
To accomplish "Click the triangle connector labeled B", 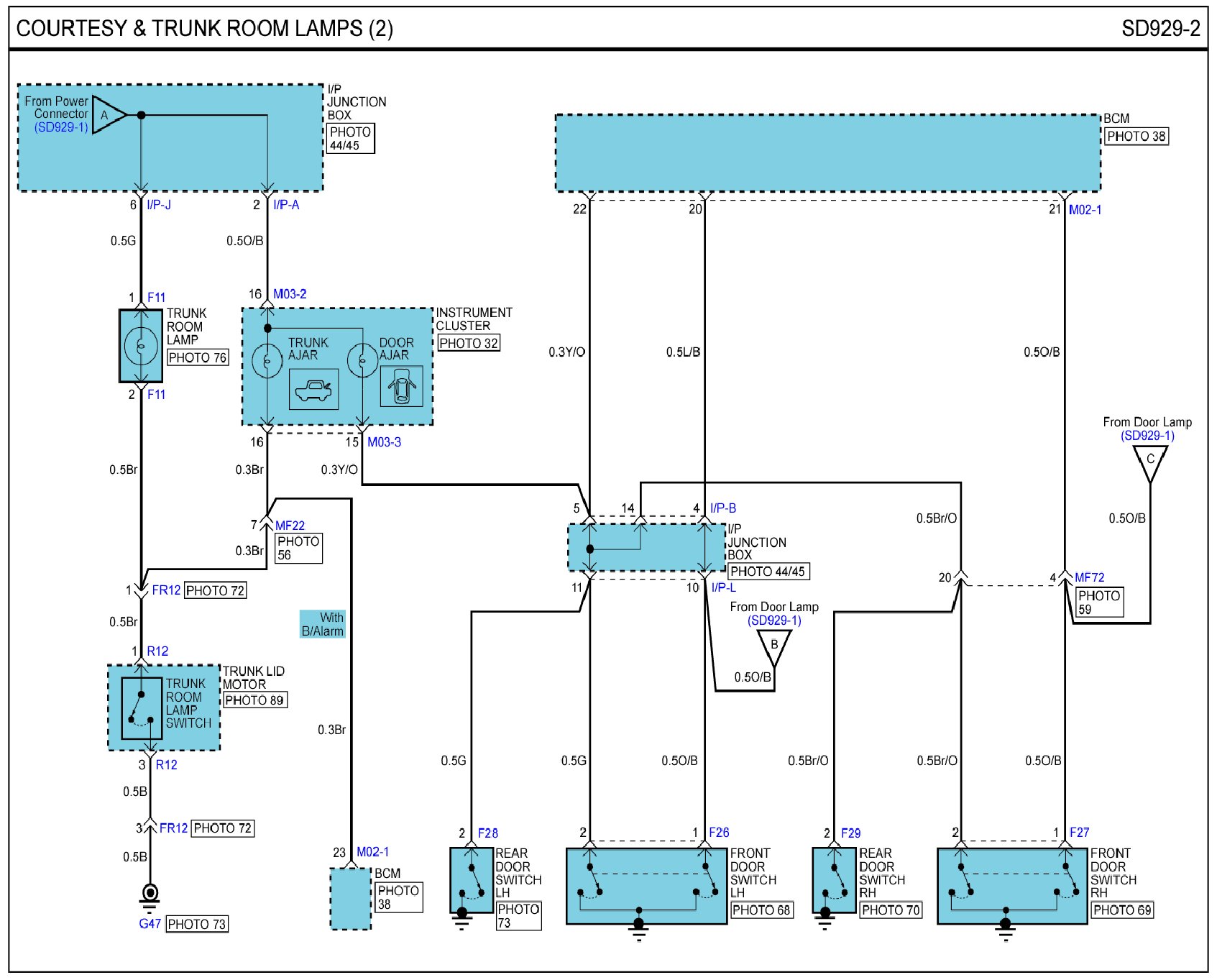I will click(x=774, y=645).
